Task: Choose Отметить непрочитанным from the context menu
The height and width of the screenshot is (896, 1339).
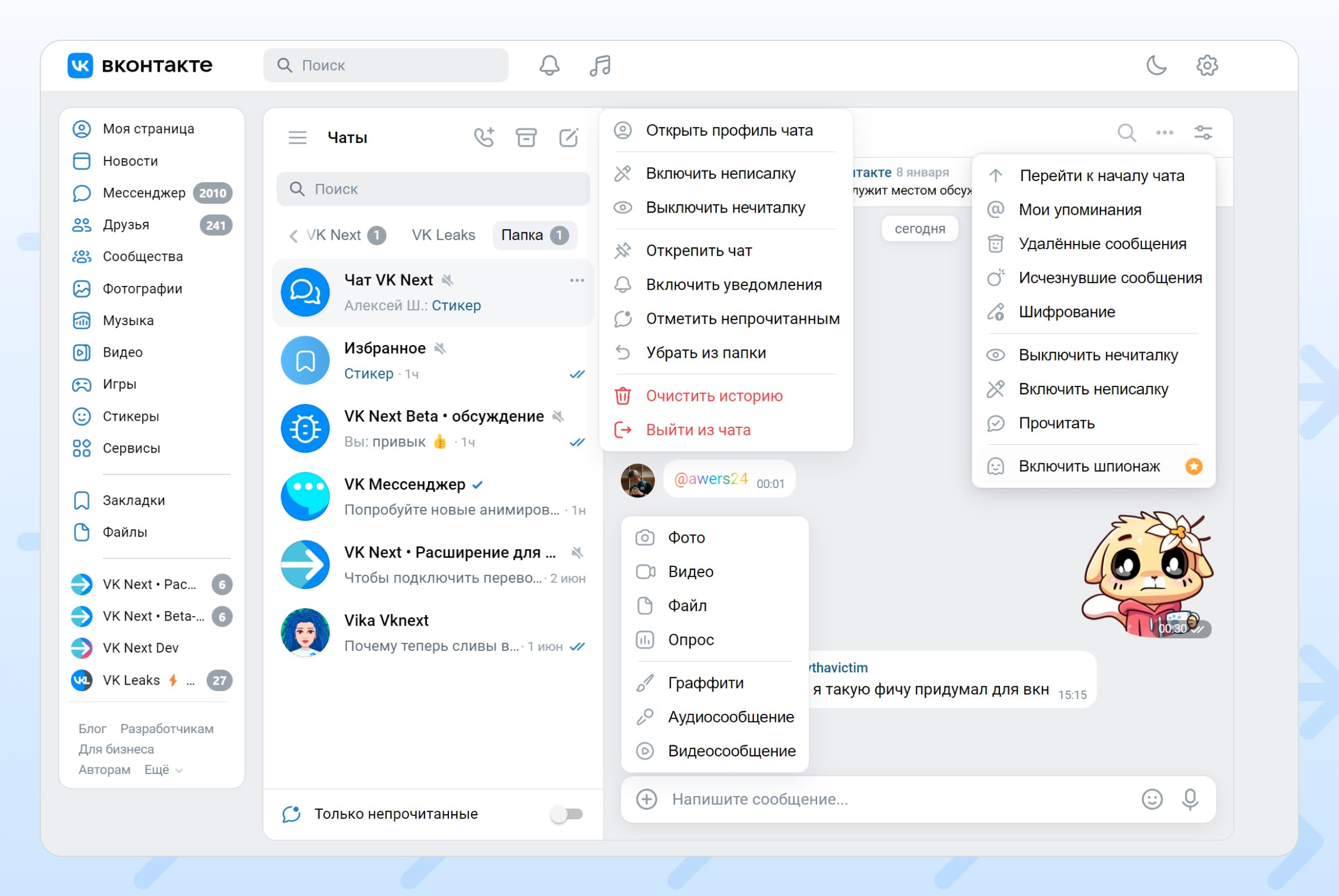Action: (x=726, y=319)
